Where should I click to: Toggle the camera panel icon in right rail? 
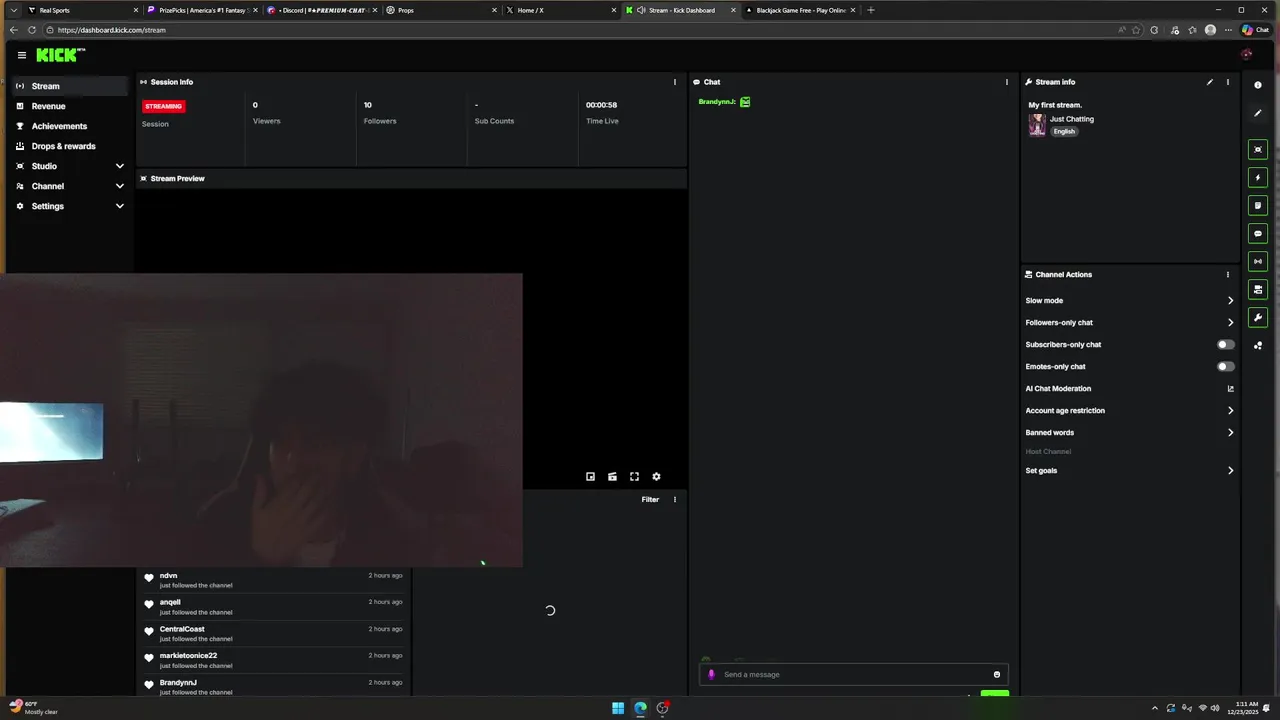click(x=1258, y=289)
